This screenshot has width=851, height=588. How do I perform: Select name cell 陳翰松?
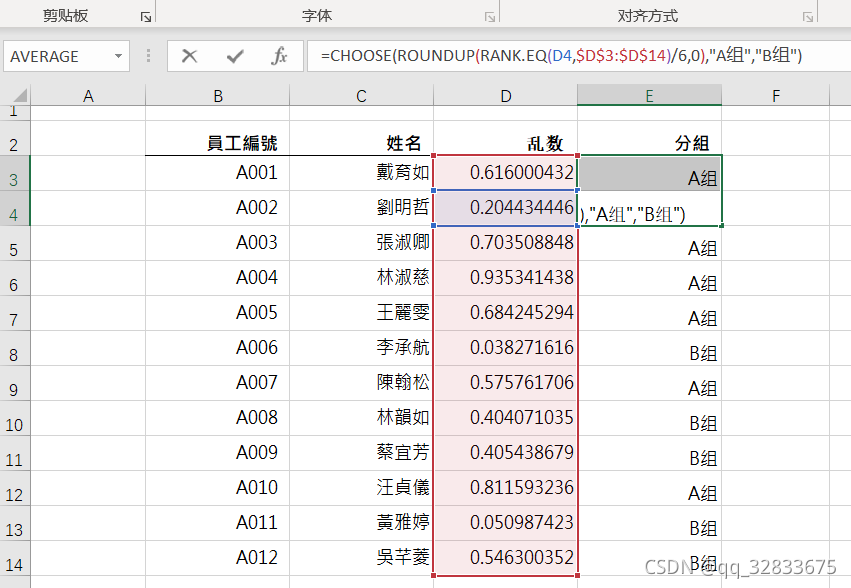click(361, 383)
